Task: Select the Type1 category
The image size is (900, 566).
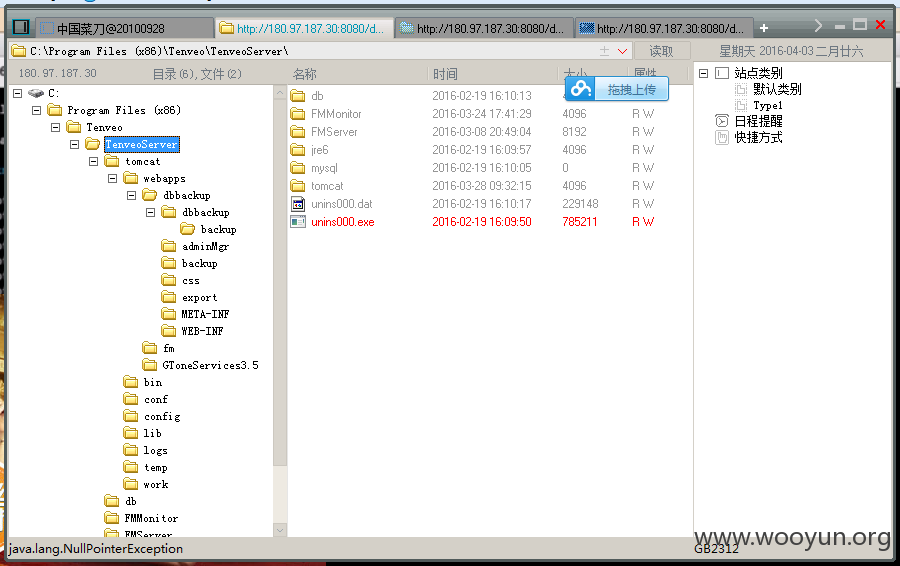Action: tap(767, 106)
